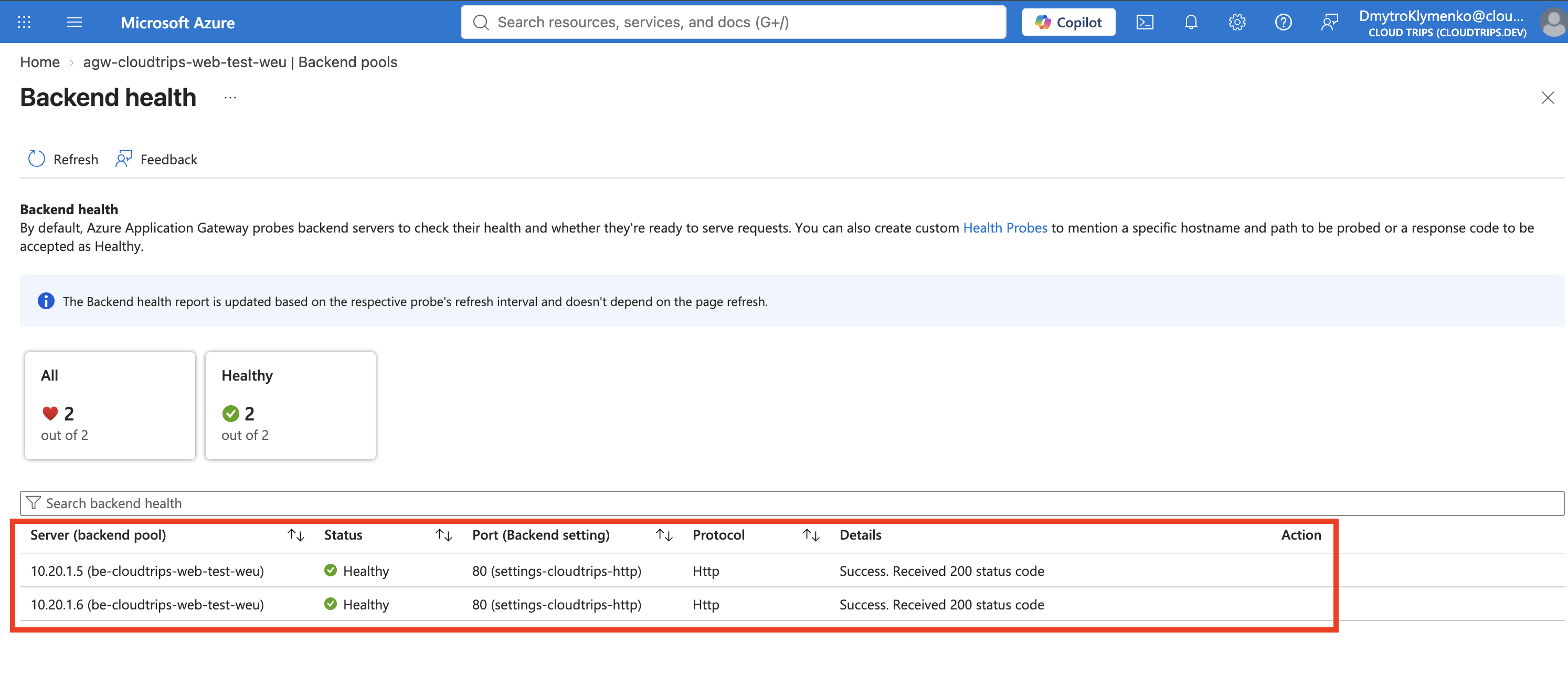
Task: Refresh backend health data
Action: tap(63, 159)
